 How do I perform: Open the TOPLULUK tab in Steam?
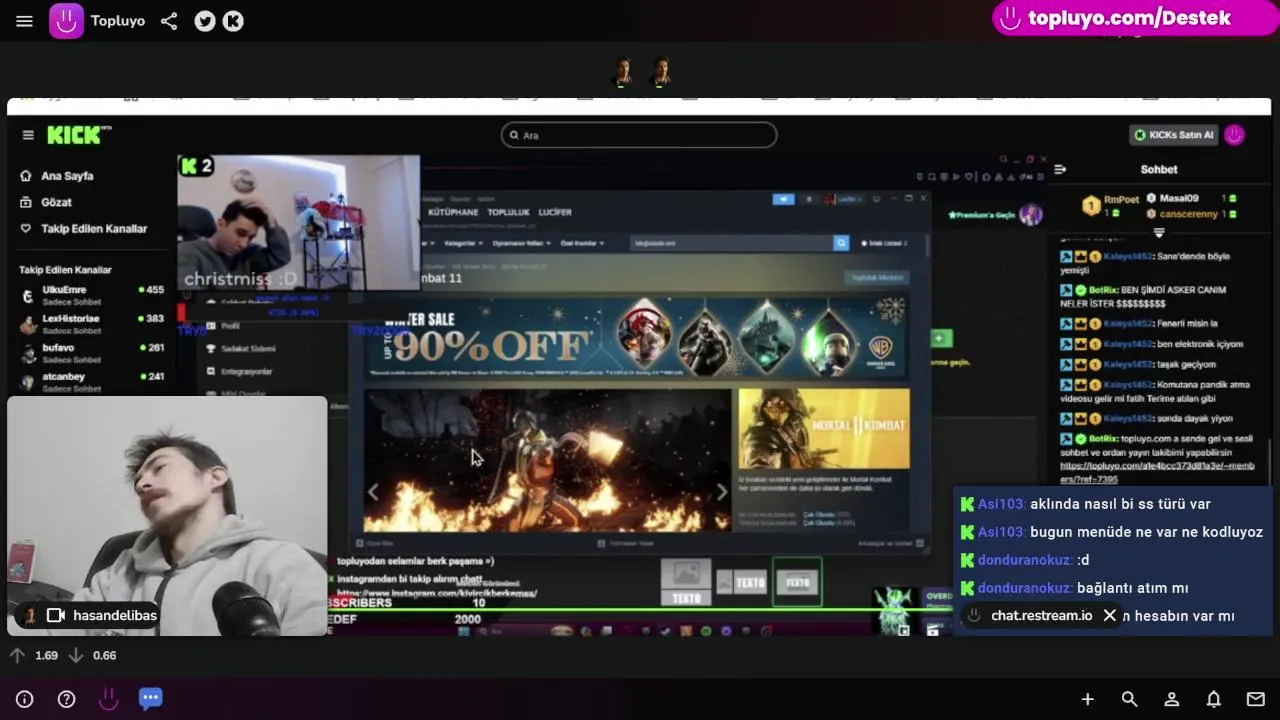pos(508,212)
